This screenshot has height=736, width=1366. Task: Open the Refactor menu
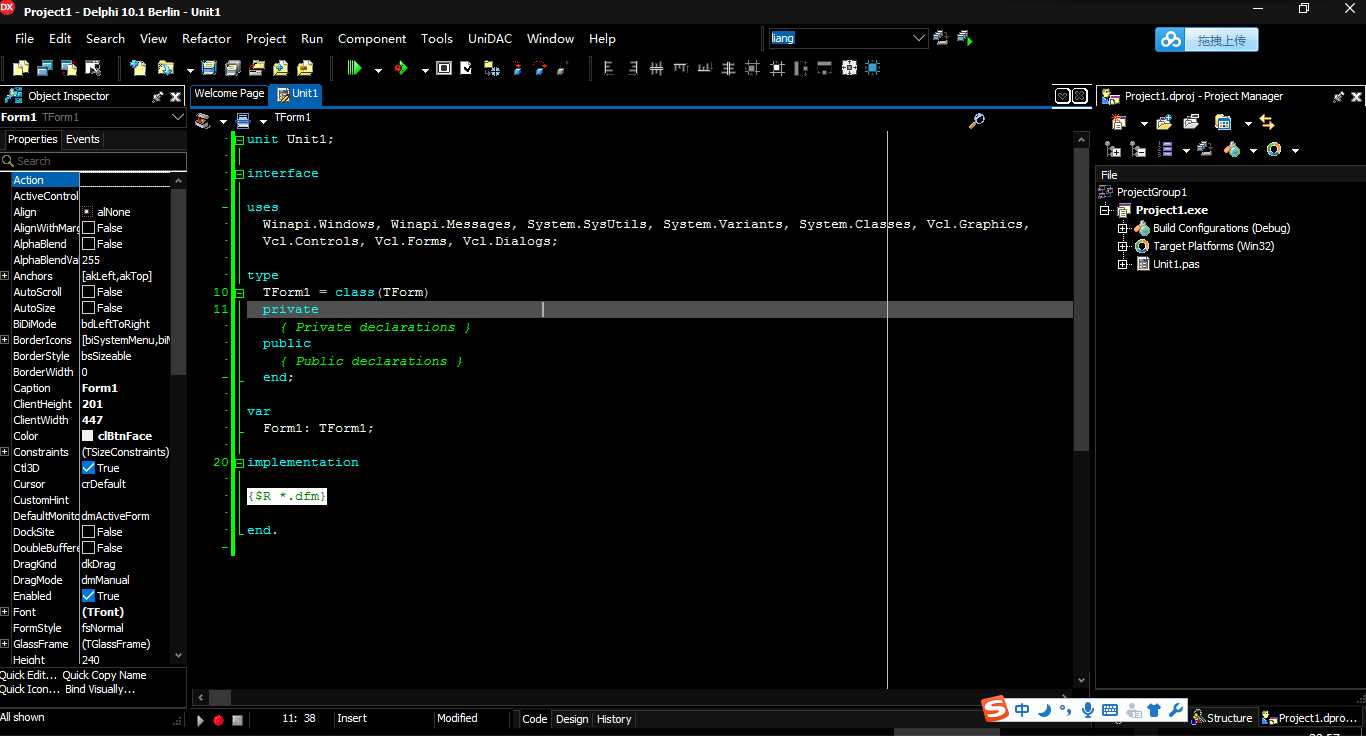tap(206, 39)
